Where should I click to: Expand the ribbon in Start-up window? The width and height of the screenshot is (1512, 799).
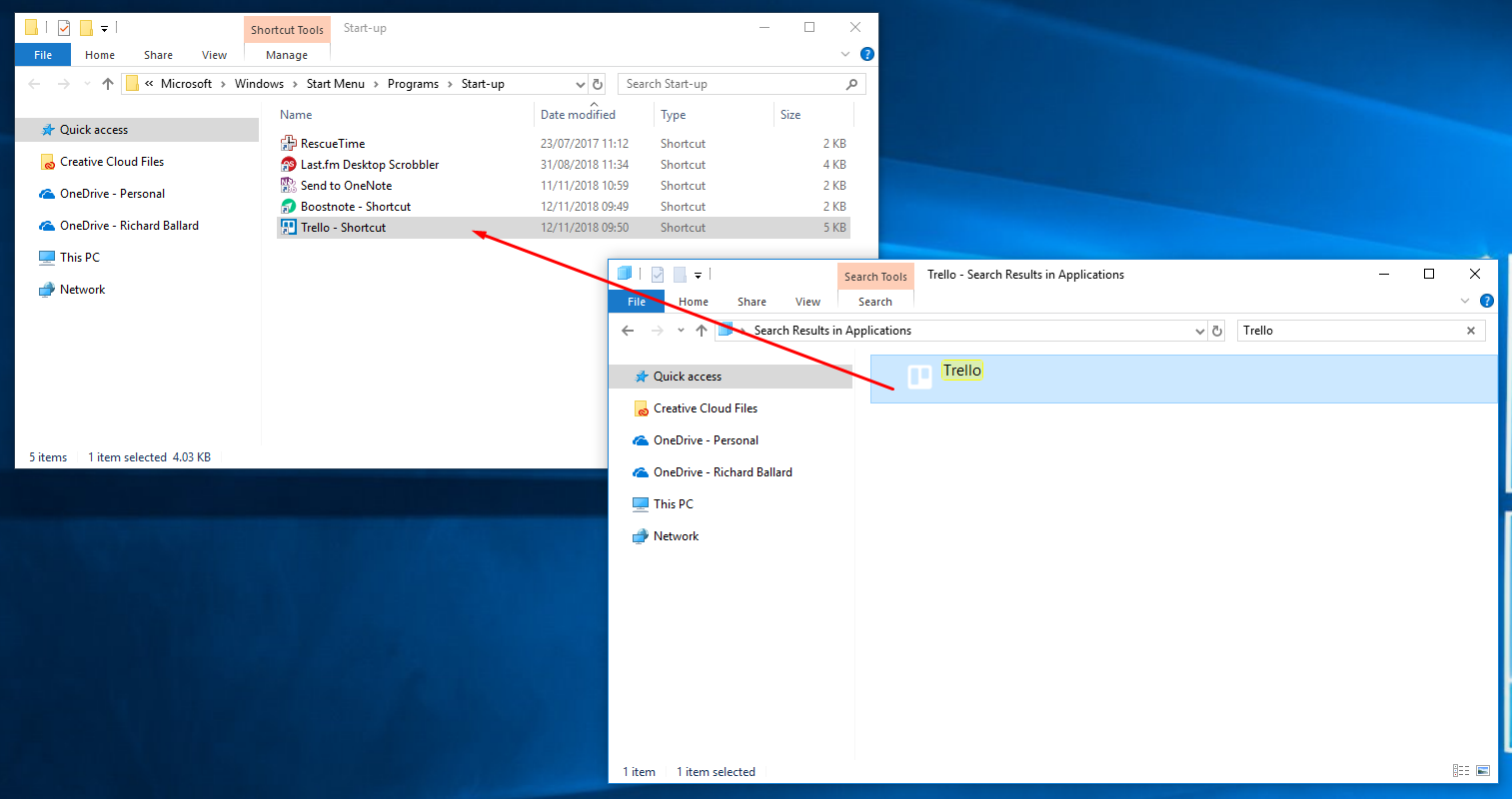(845, 54)
